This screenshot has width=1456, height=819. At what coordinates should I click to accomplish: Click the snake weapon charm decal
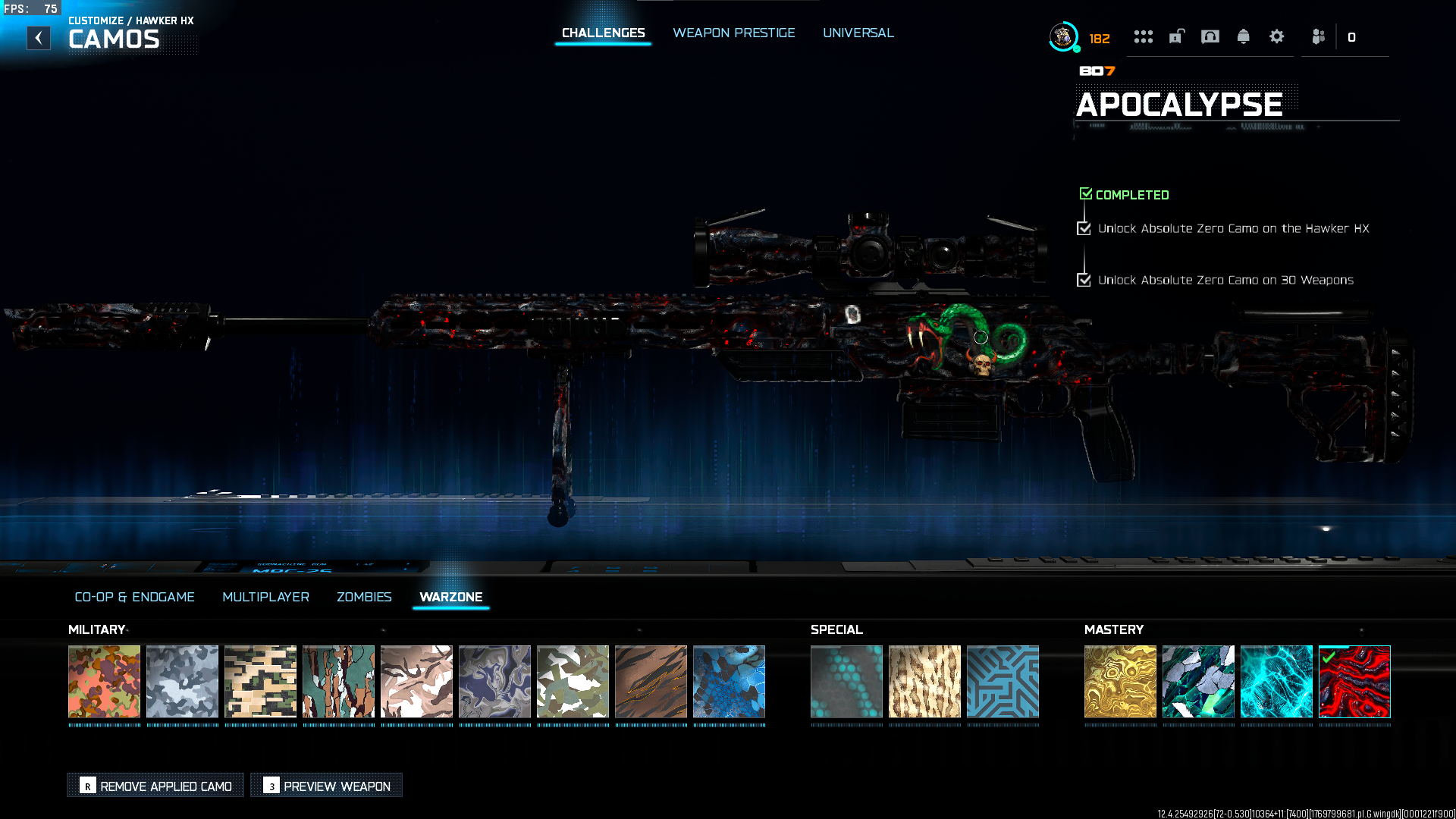968,340
